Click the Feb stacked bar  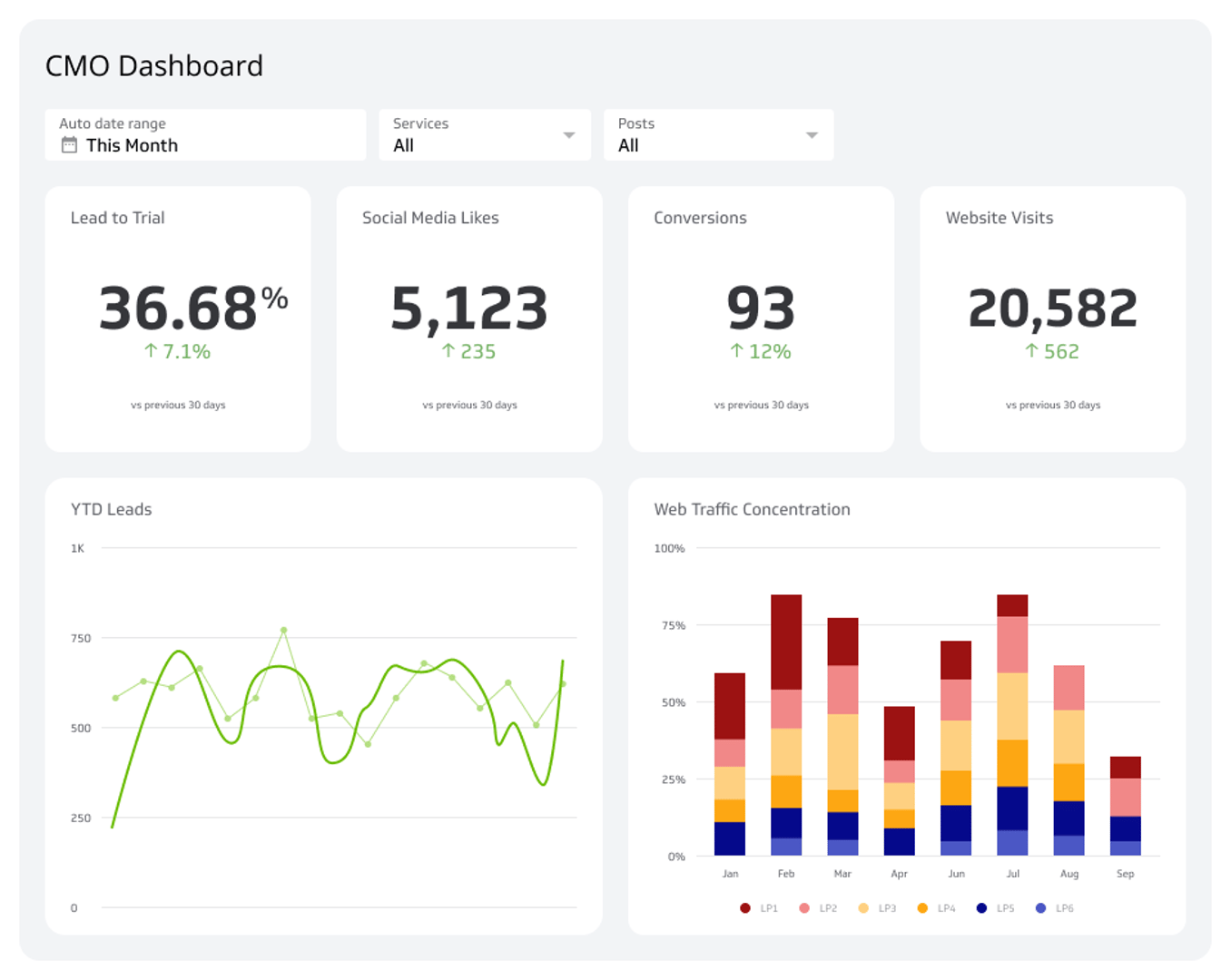[786, 725]
